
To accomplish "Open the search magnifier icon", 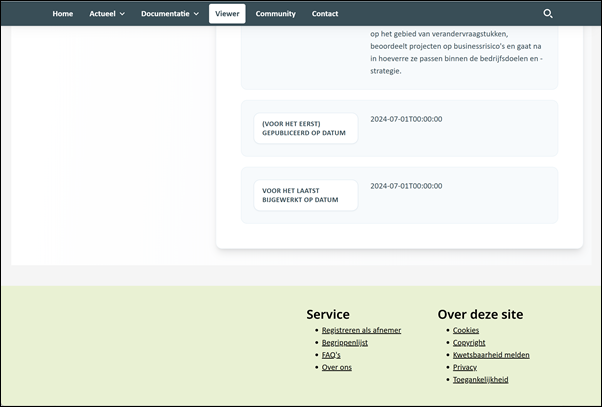I will [548, 14].
